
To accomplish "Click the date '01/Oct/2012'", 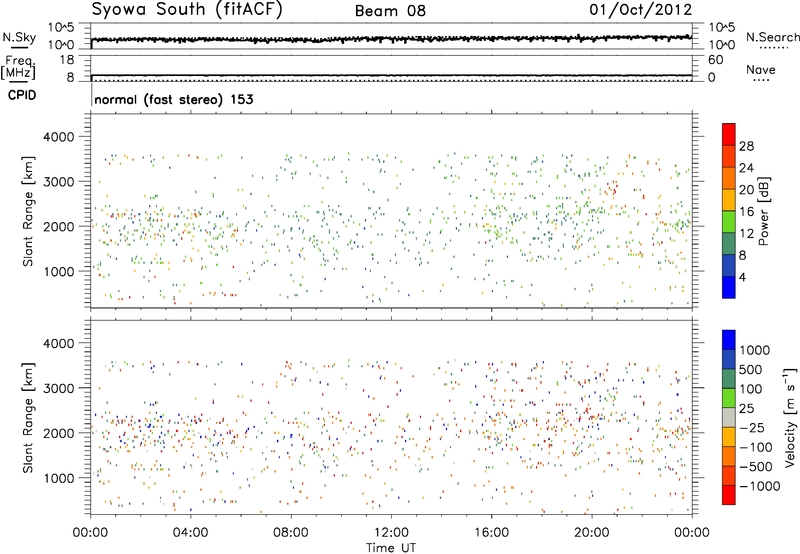I will click(641, 10).
